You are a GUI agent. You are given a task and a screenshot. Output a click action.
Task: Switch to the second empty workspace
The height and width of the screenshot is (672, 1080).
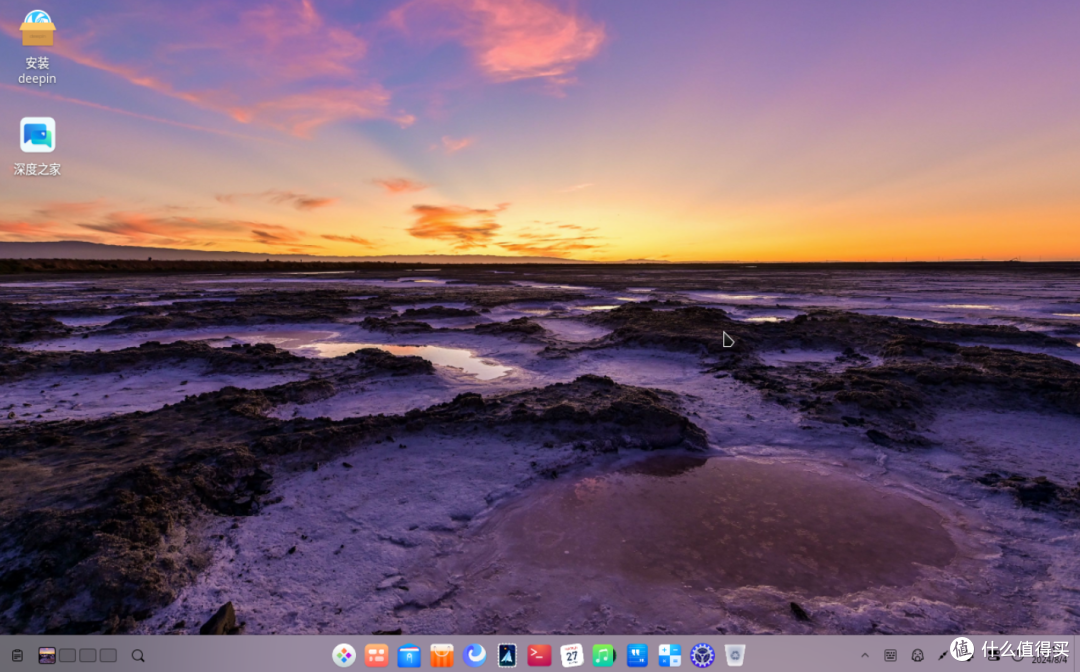coord(87,655)
